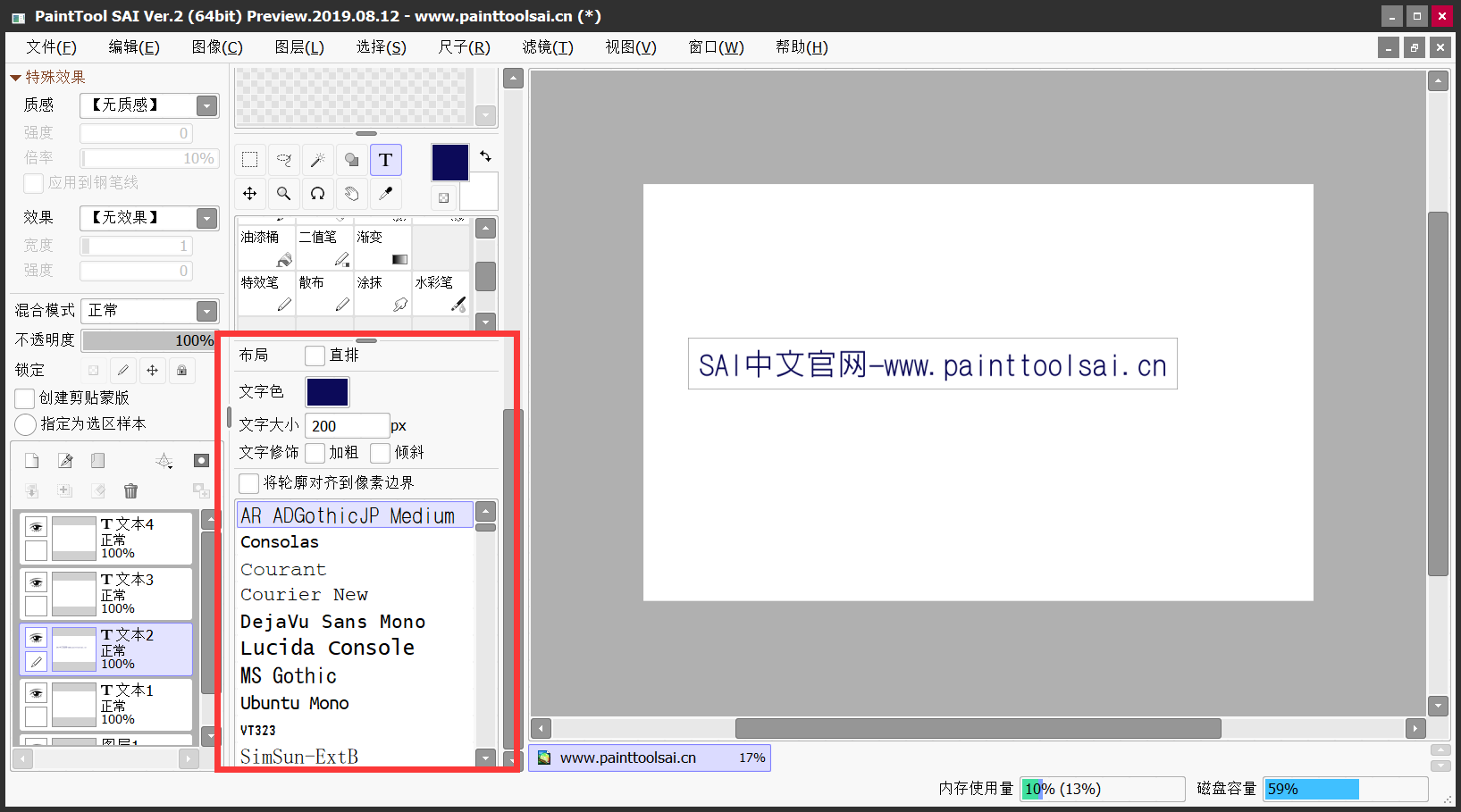Add a layer mask
Viewport: 1461px width, 812px height.
pyautogui.click(x=201, y=461)
